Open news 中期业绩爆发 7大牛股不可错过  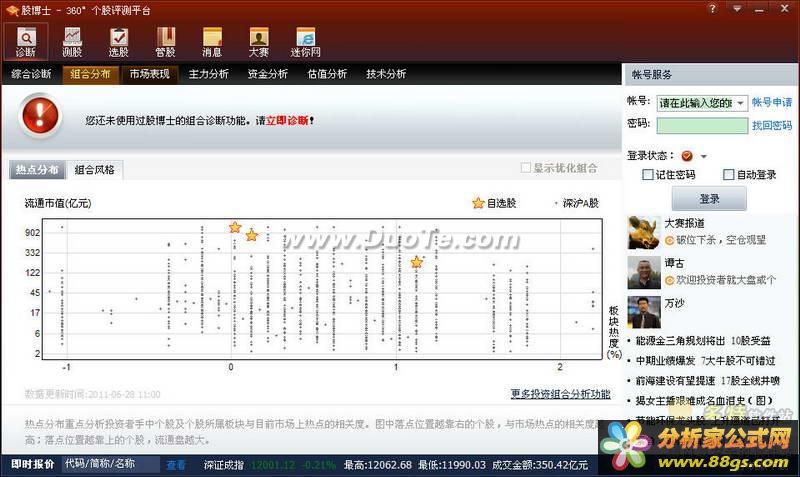705,361
